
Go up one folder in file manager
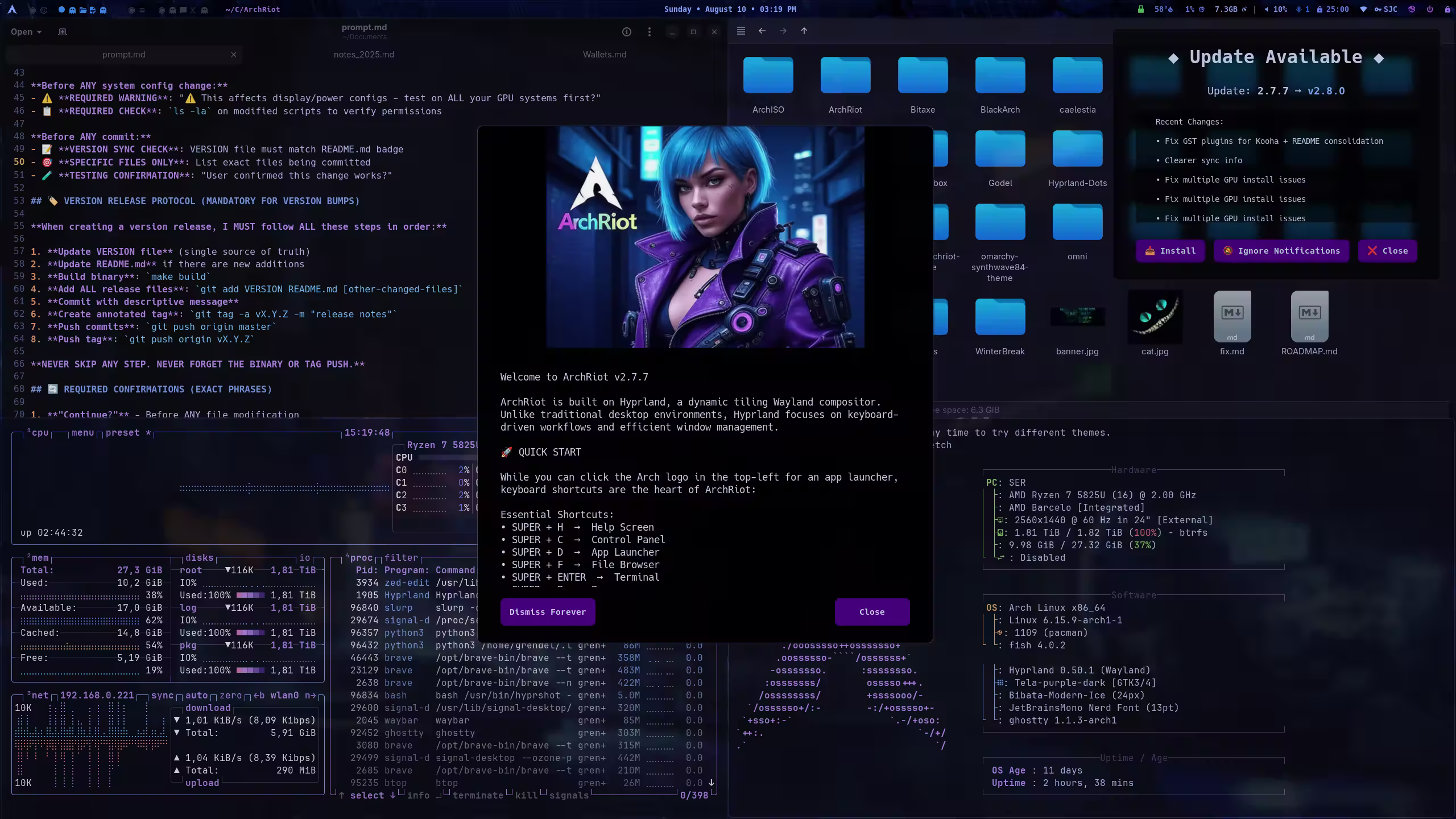(x=804, y=31)
